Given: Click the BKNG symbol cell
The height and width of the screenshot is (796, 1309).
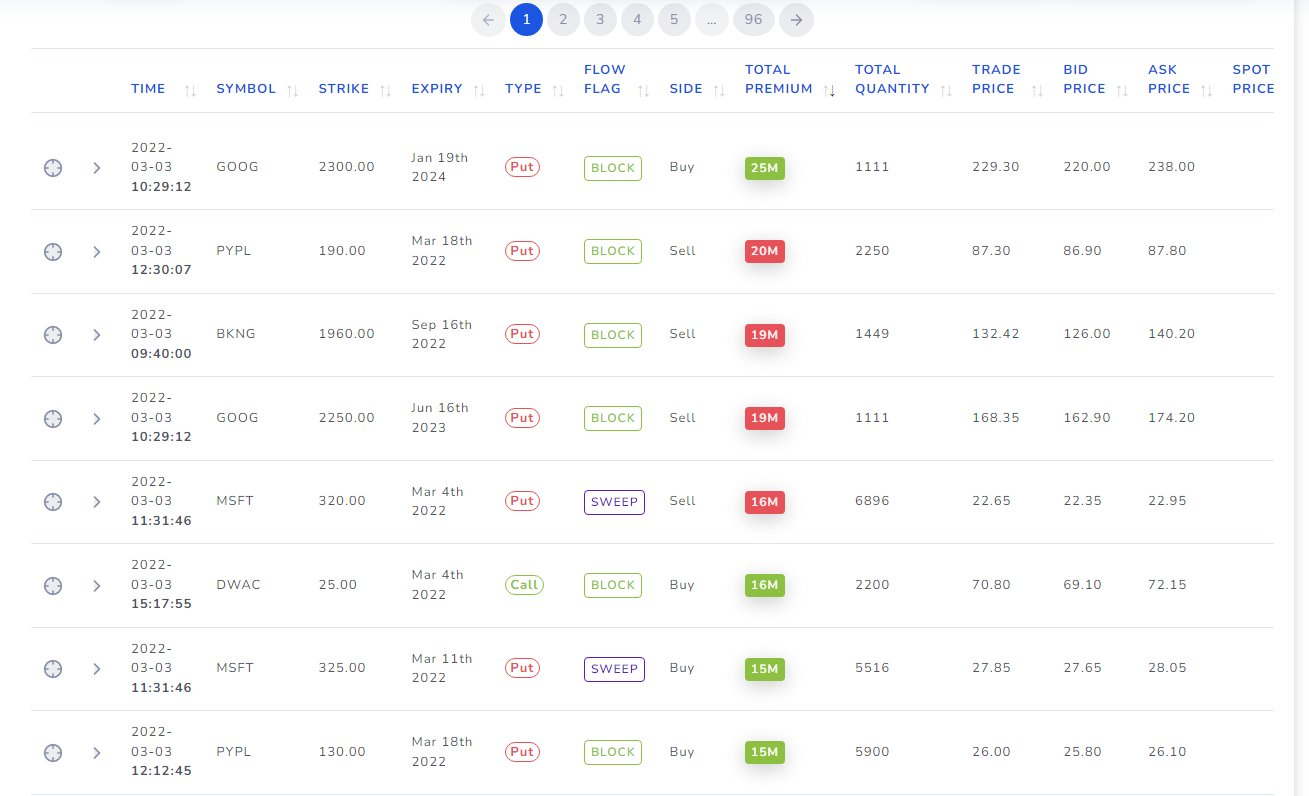Looking at the screenshot, I should pyautogui.click(x=236, y=334).
